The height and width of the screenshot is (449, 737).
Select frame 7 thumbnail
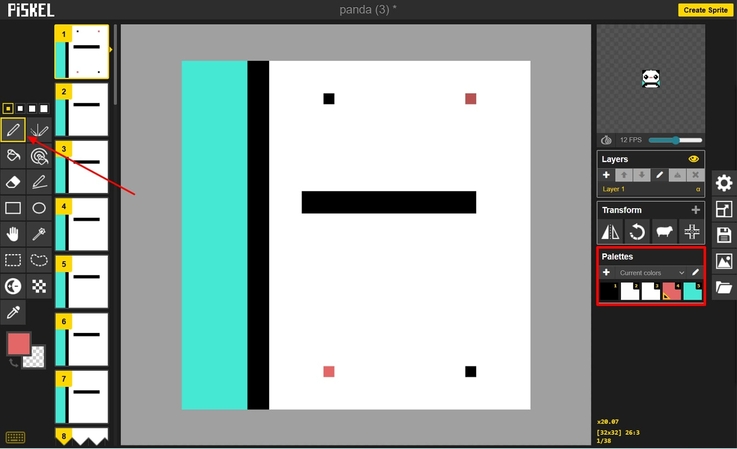[82, 397]
